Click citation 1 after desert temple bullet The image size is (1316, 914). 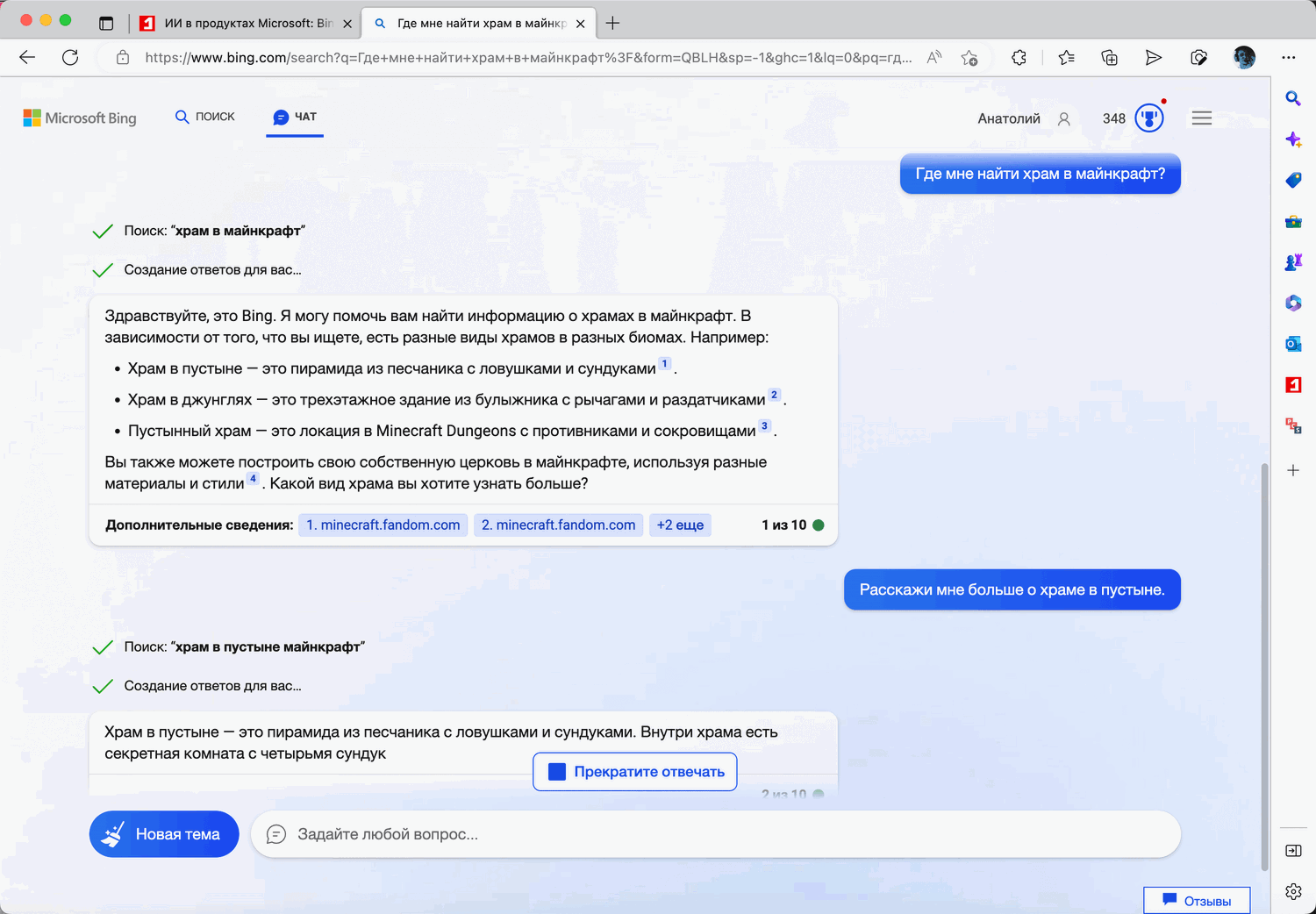(665, 363)
